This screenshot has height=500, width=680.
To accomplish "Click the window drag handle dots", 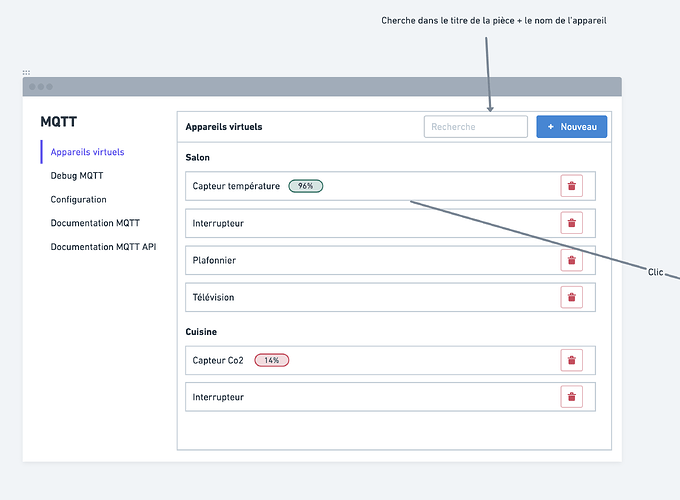I will click(26, 73).
